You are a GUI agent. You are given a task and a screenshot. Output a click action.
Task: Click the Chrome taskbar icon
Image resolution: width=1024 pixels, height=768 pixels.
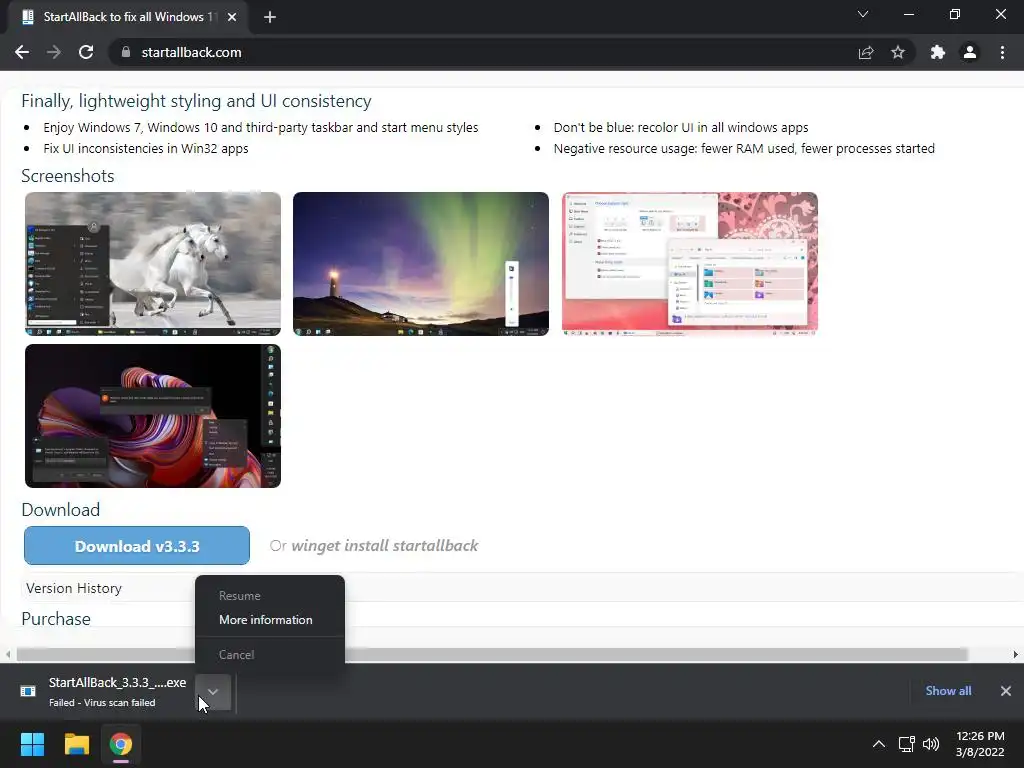click(121, 744)
